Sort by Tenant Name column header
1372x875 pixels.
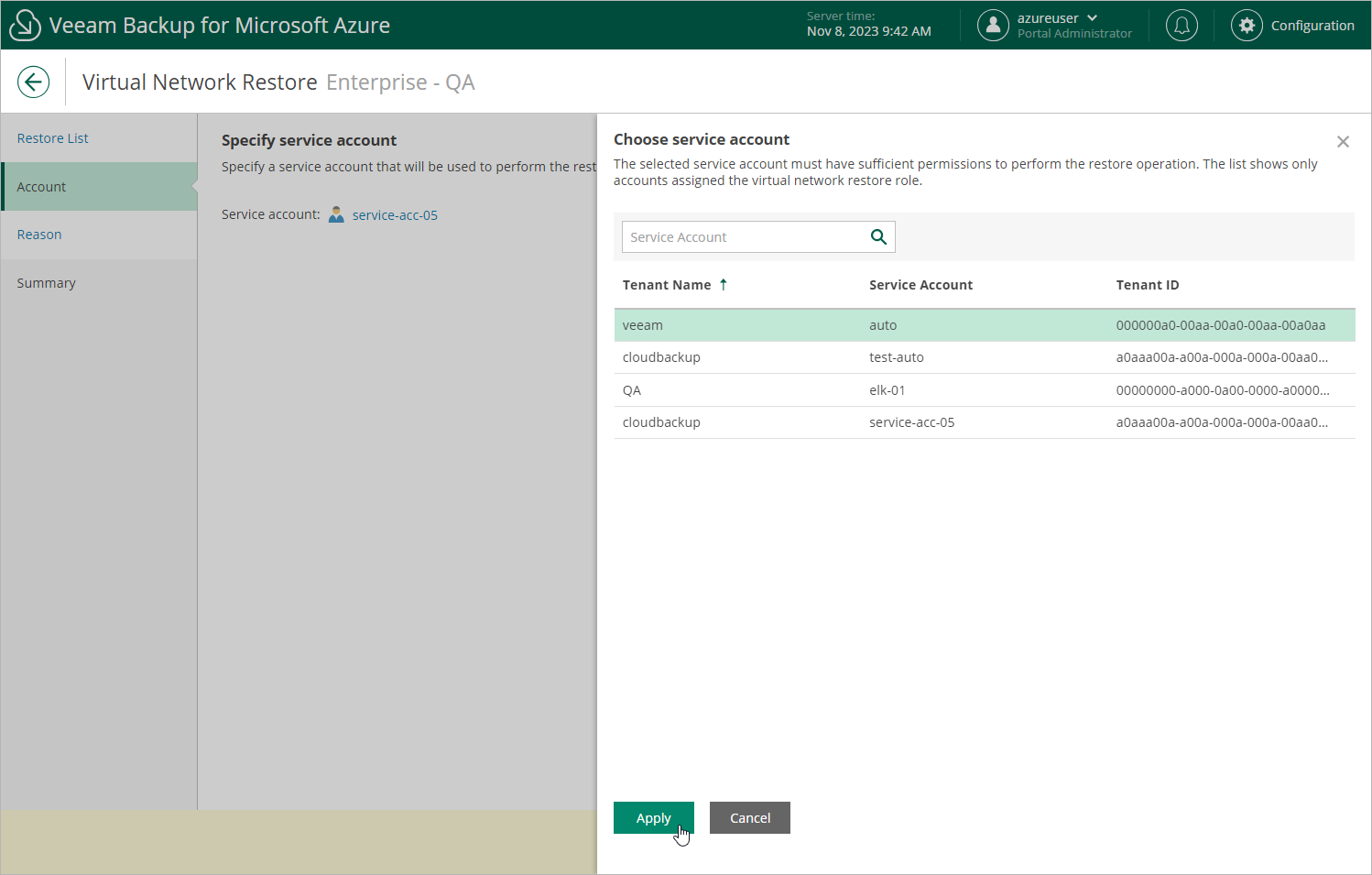[667, 285]
